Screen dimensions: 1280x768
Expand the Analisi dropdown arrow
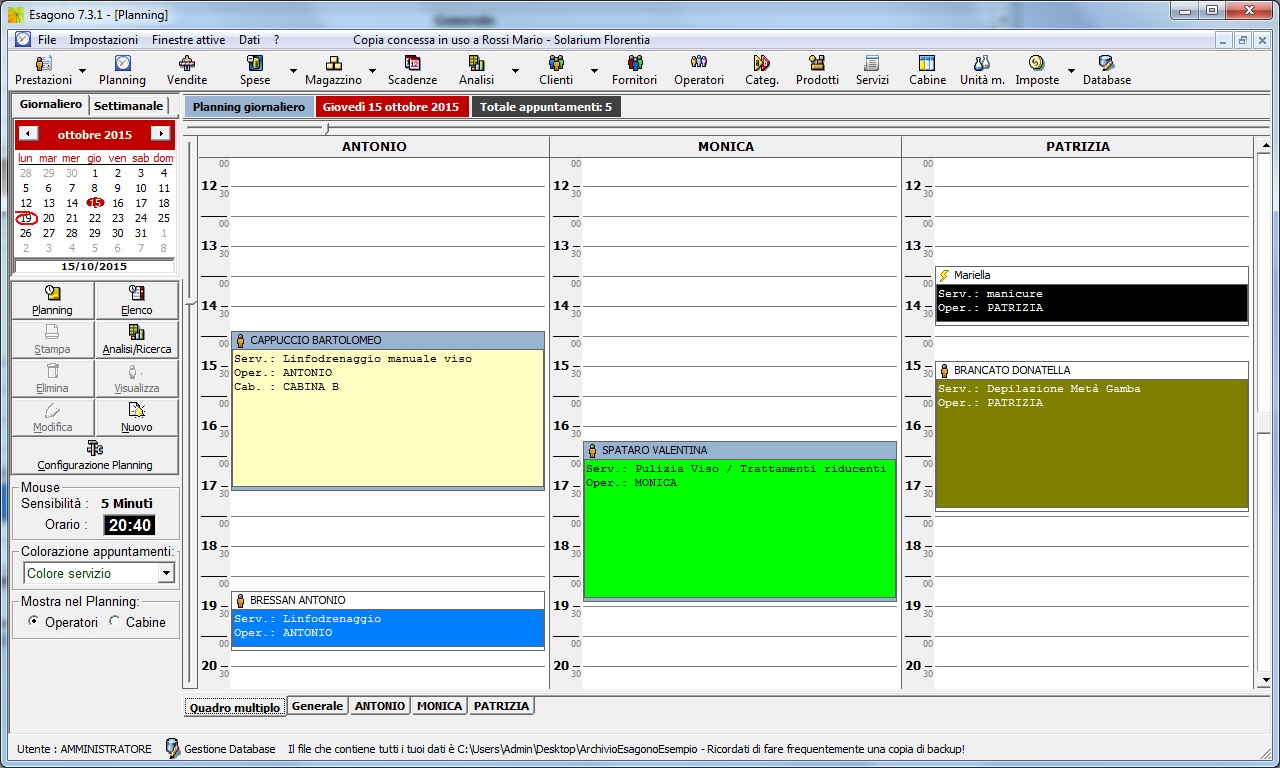[x=515, y=71]
